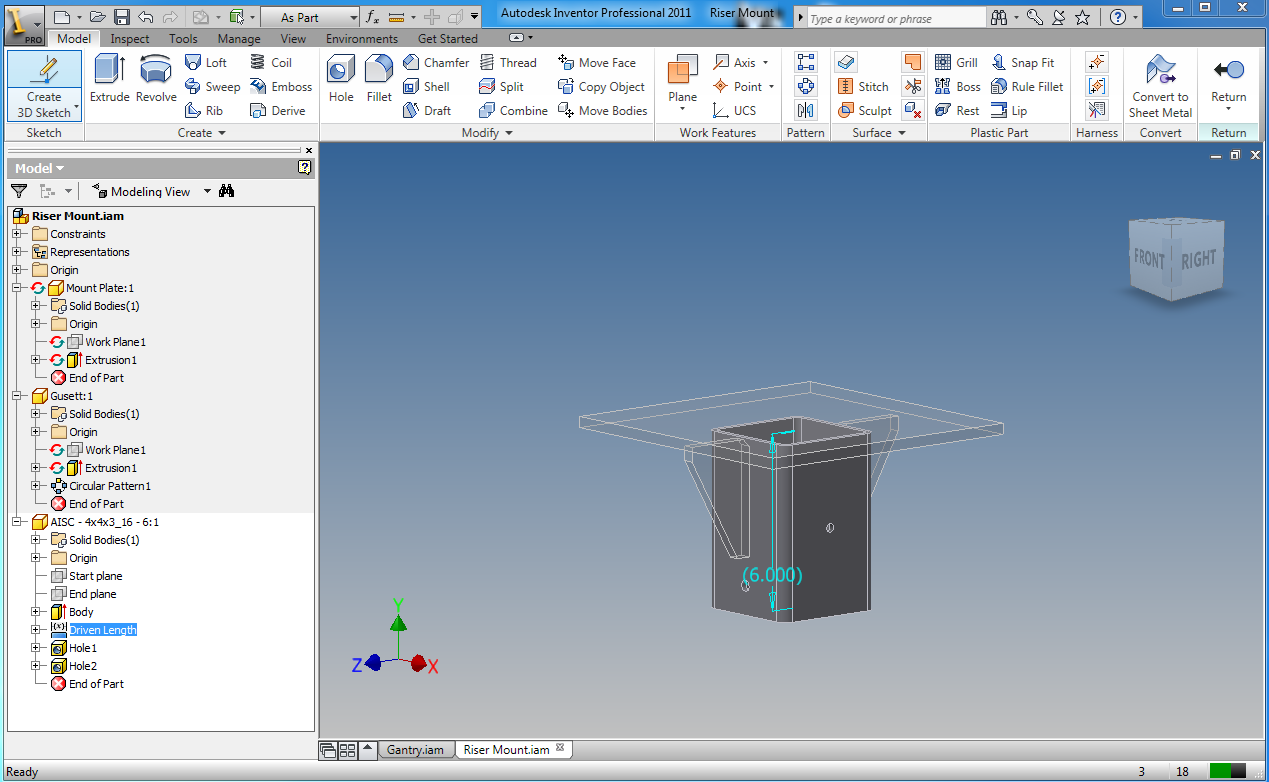Select Start plane in the browser
1269x782 pixels.
point(96,576)
